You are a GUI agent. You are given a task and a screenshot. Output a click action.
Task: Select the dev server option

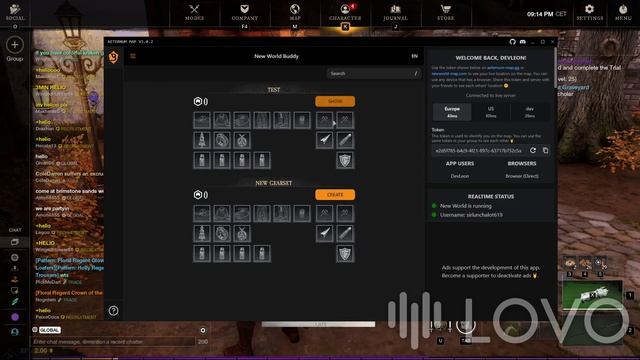coord(529,112)
